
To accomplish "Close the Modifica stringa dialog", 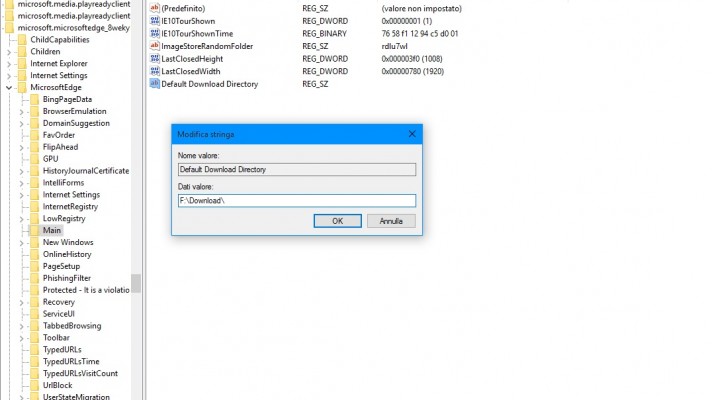I will 412,134.
